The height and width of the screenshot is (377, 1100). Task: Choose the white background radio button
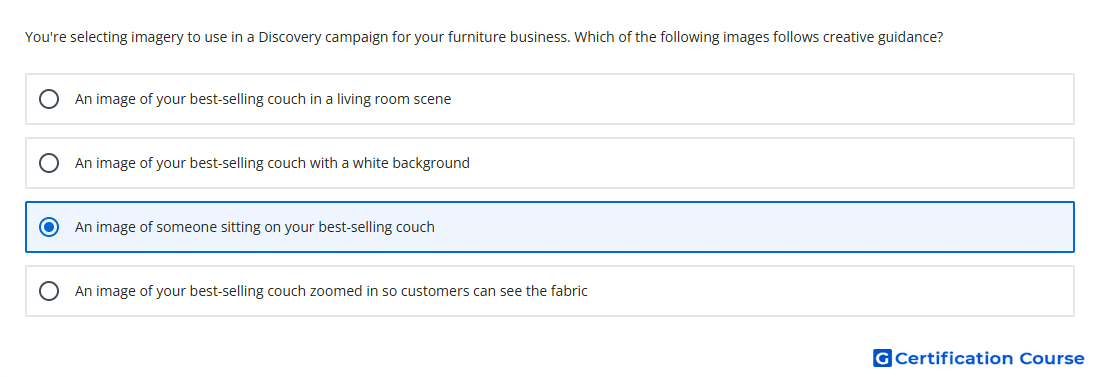click(x=49, y=163)
